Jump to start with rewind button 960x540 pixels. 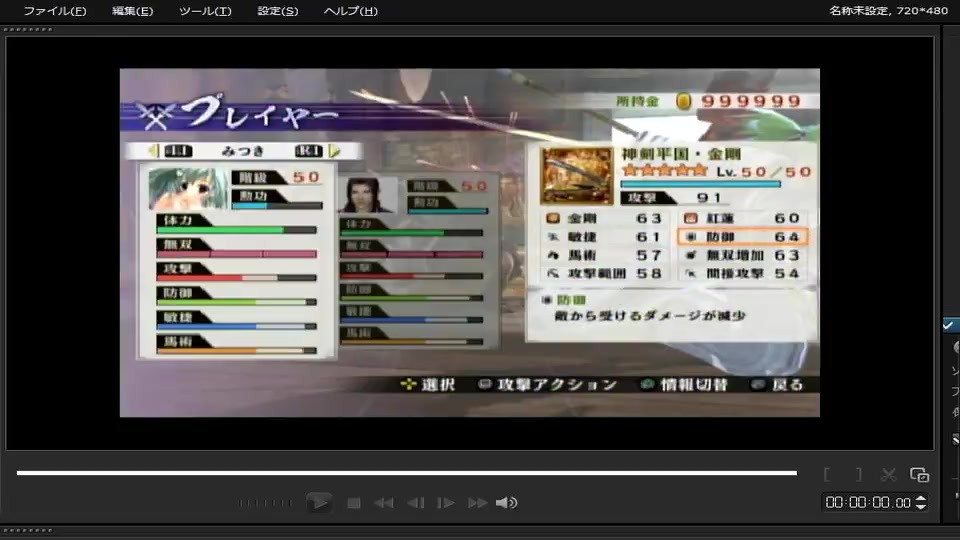(384, 503)
